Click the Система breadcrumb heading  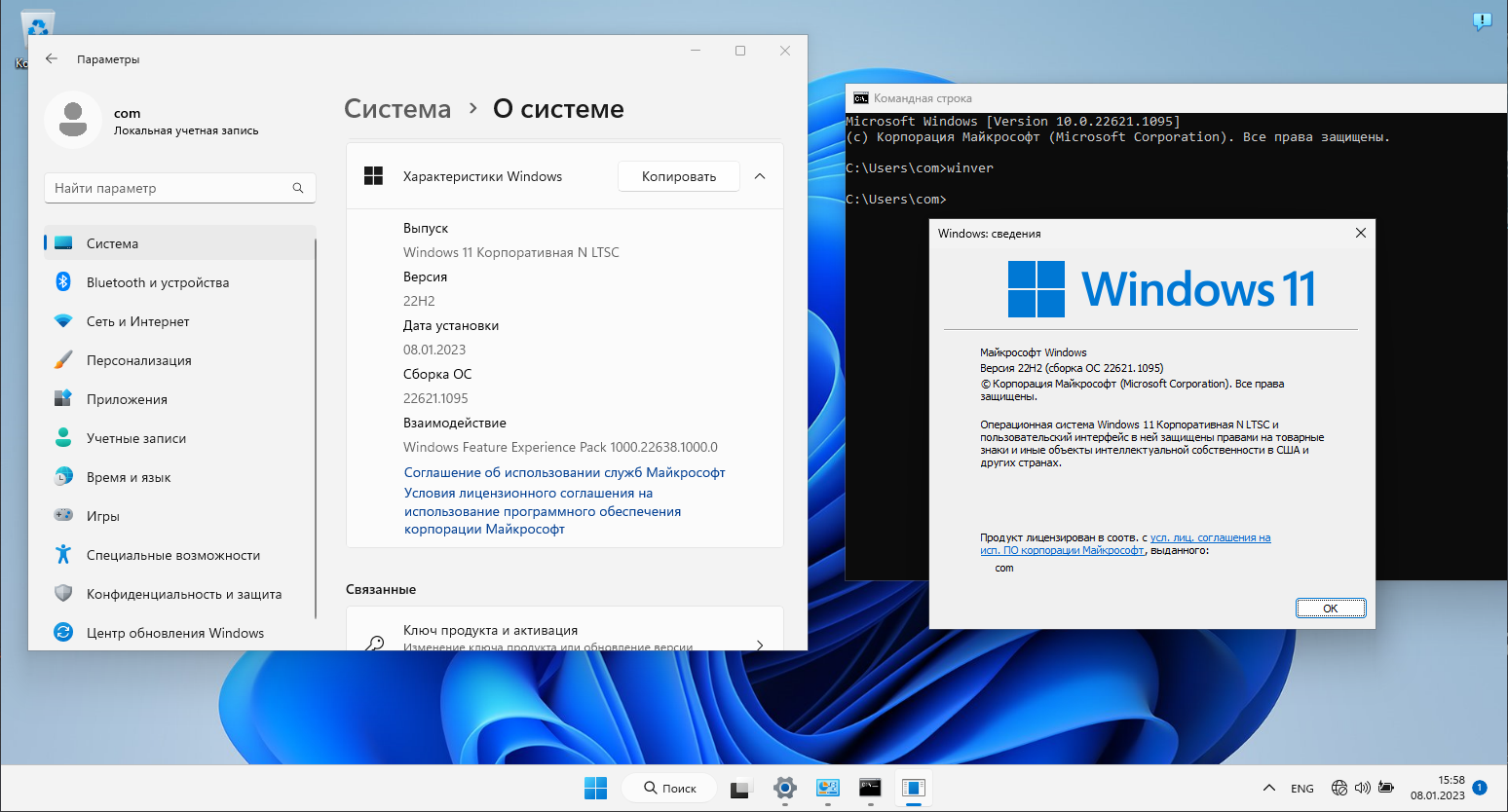tap(397, 109)
